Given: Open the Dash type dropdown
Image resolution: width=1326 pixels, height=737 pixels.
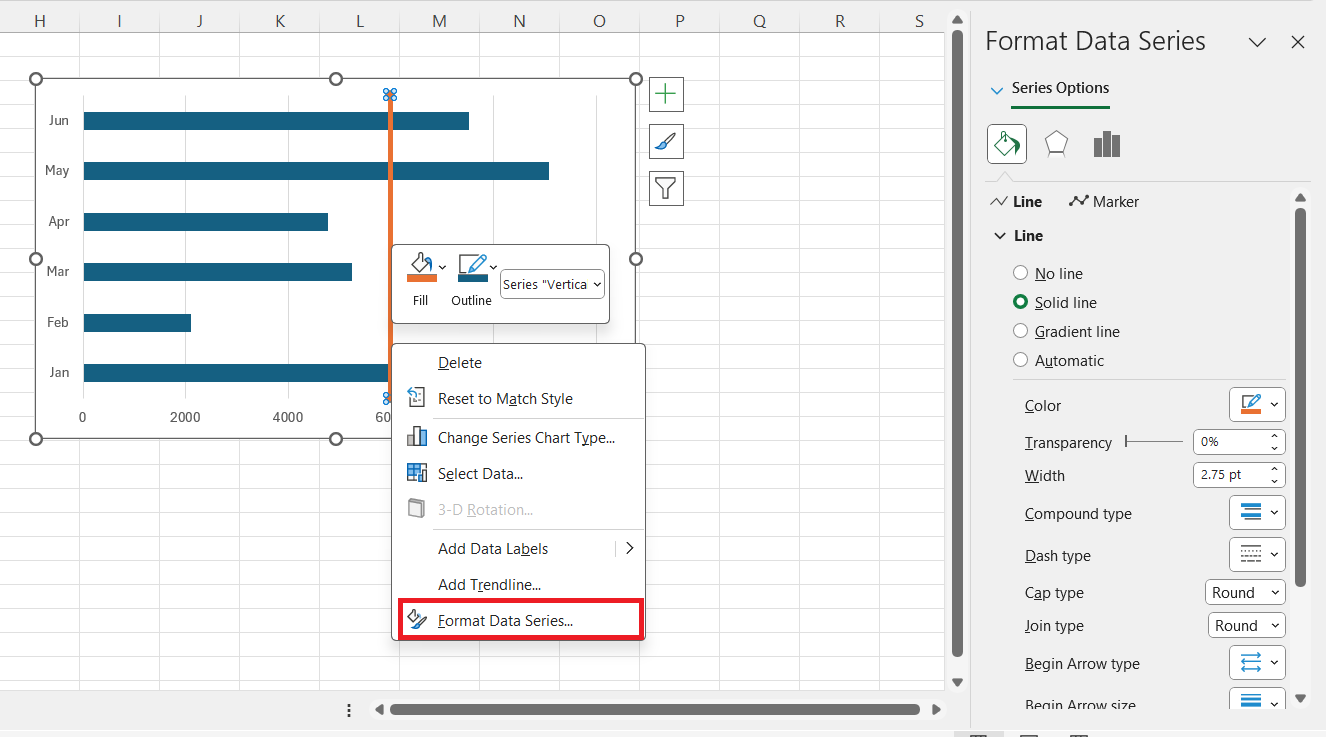Looking at the screenshot, I should pyautogui.click(x=1257, y=554).
